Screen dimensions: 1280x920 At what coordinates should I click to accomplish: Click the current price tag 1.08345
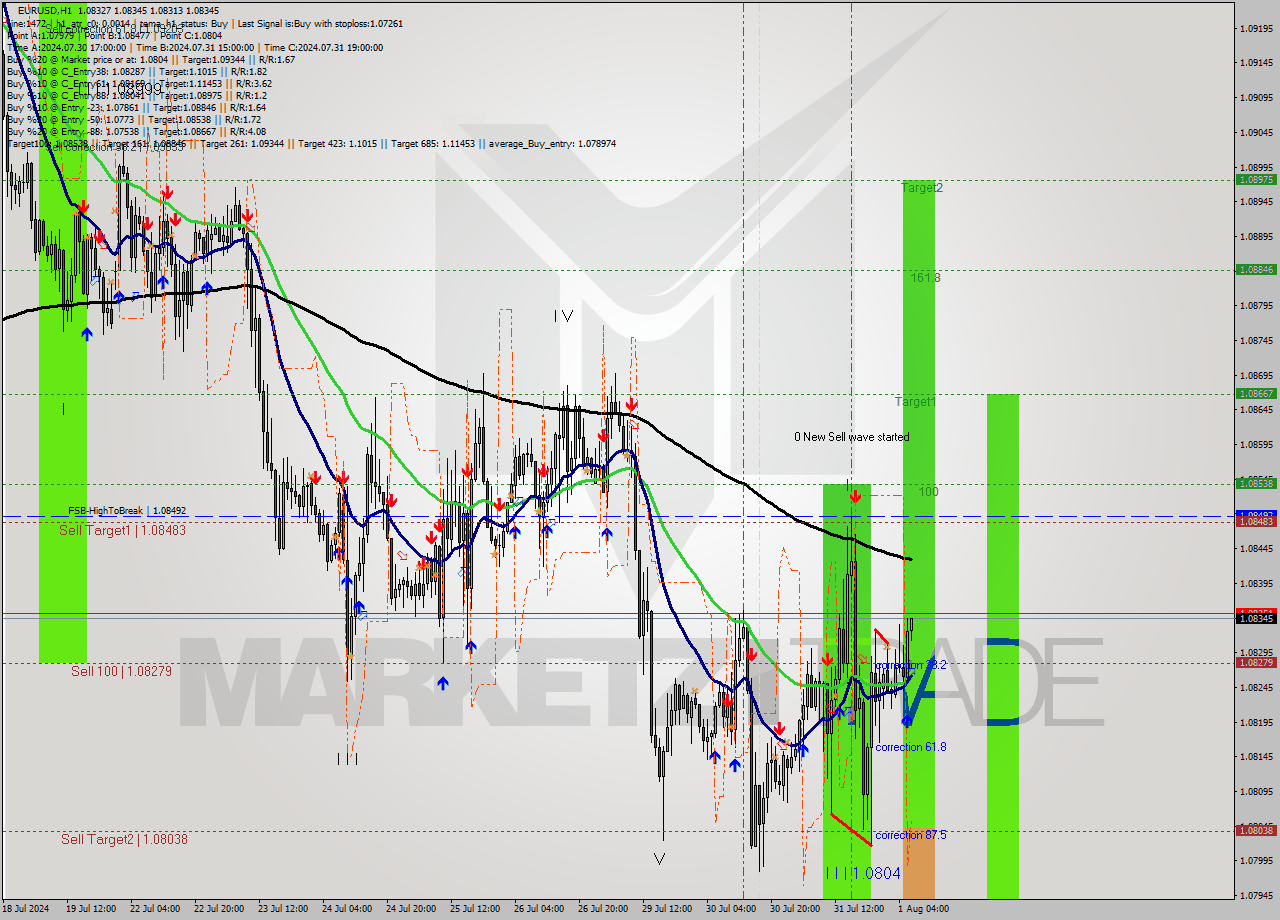click(1256, 618)
